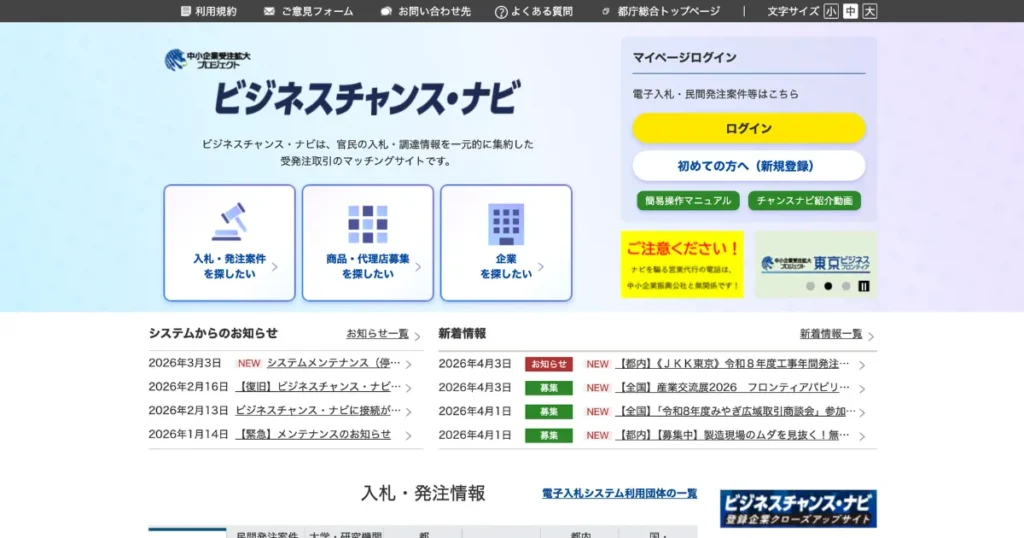Click the ビジネスチャンス・ナビ site title
The width and height of the screenshot is (1024, 538).
point(367,98)
